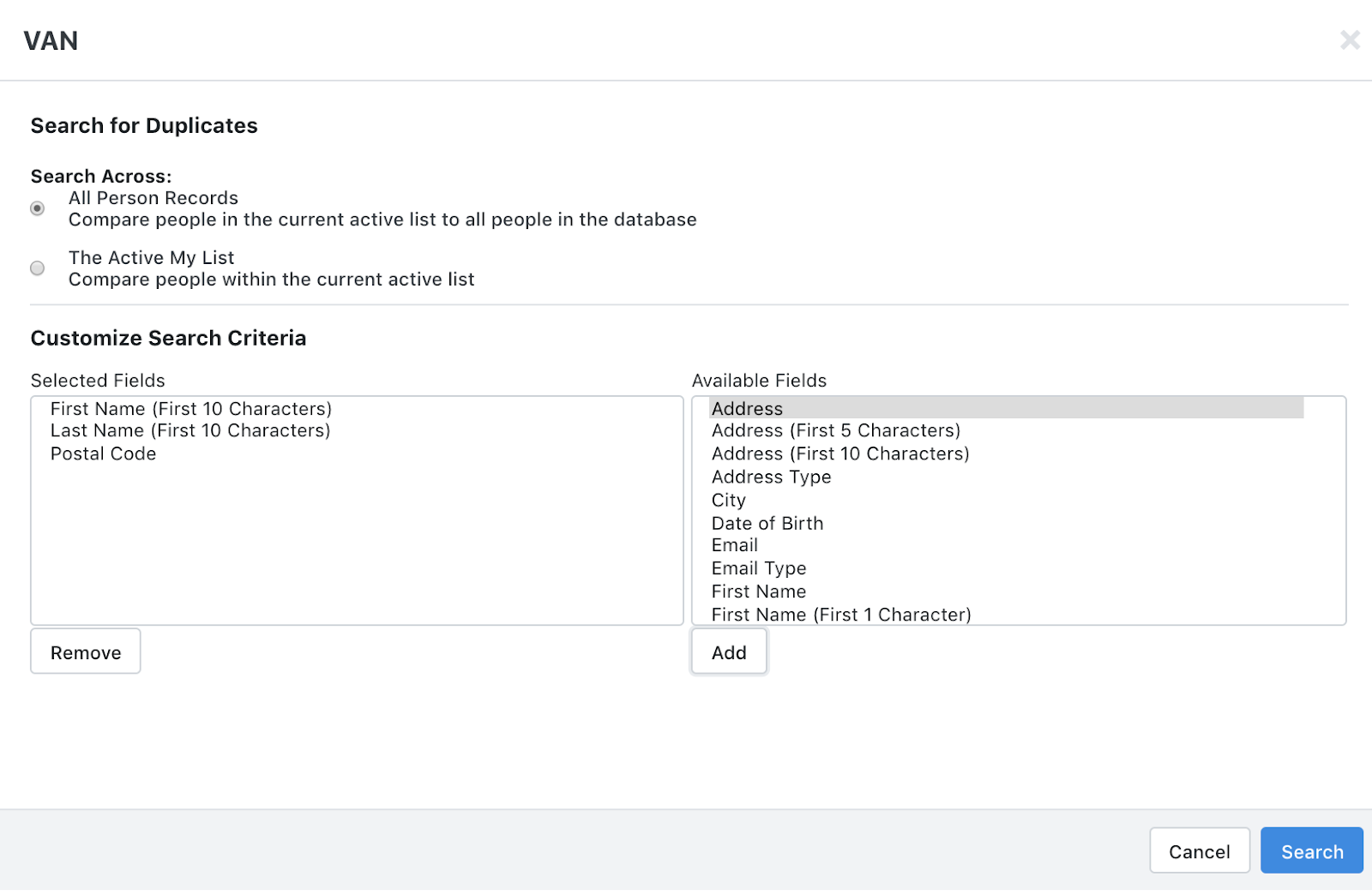Viewport: 1372px width, 895px height.
Task: Select Last Name (First 10 Characters) in Selected Fields
Action: (x=190, y=430)
